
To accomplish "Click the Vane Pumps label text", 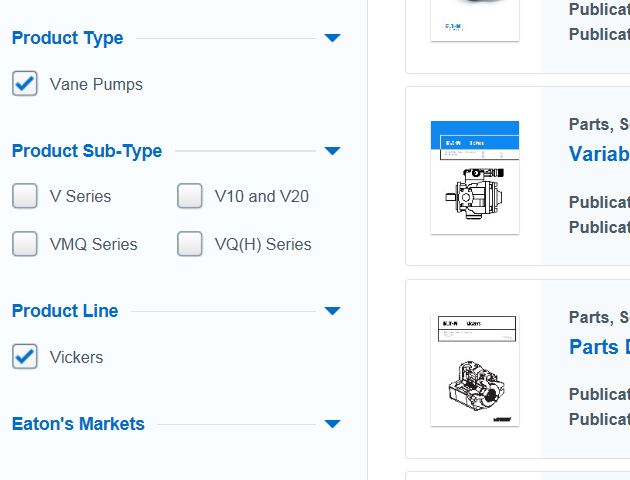I will tap(96, 84).
